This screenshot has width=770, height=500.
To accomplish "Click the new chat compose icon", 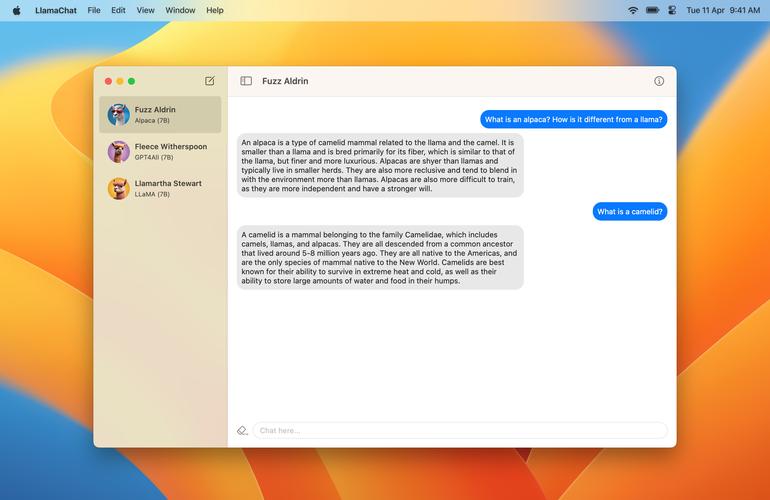I will pos(210,81).
